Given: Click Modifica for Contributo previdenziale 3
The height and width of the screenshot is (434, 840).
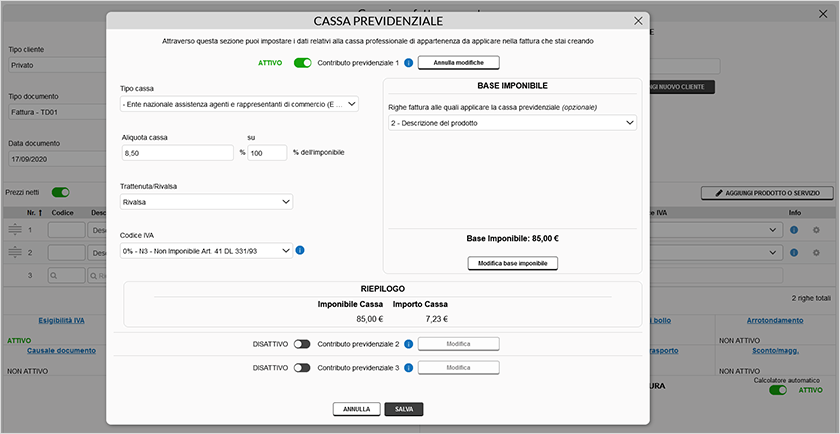Looking at the screenshot, I should (459, 368).
